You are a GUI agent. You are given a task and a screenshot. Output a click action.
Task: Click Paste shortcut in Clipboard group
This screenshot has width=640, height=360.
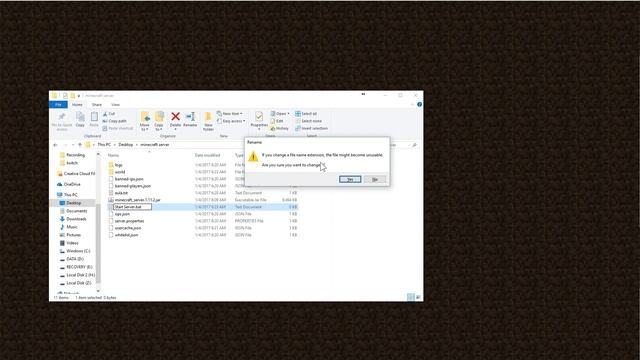tap(118, 129)
